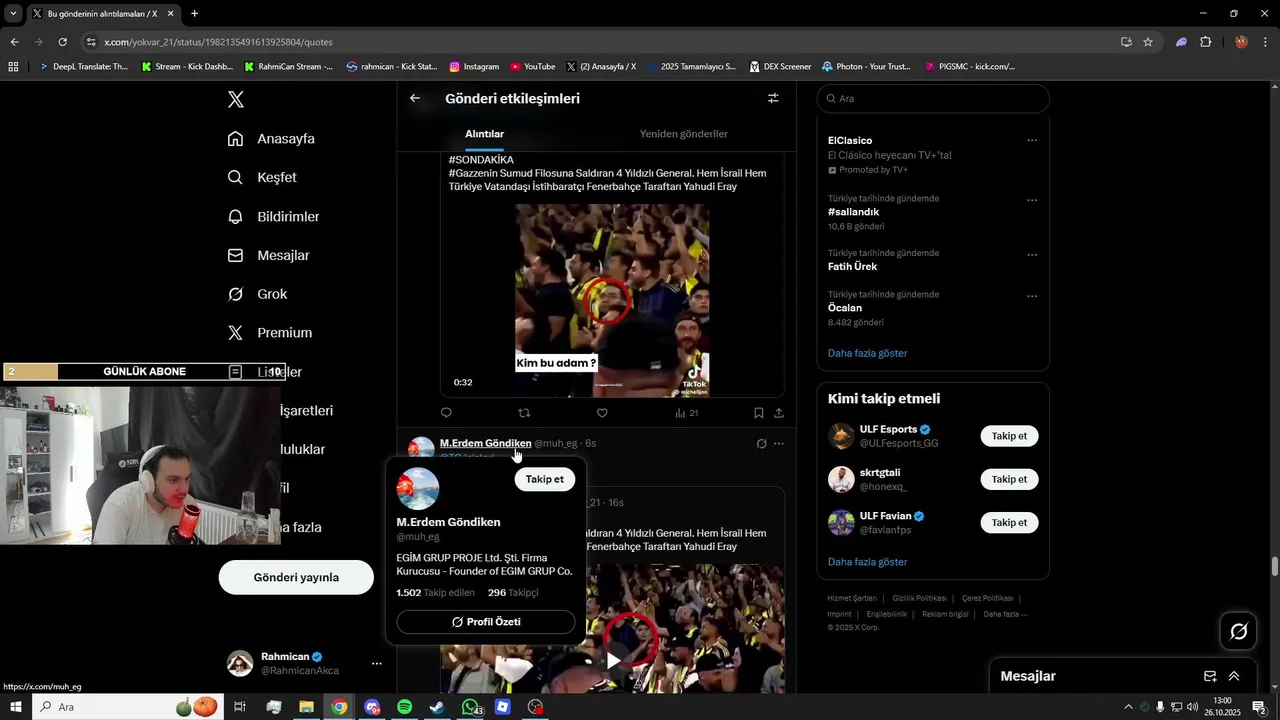The height and width of the screenshot is (720, 1280).
Task: Open more options for ElClasico trend
Action: [1032, 141]
